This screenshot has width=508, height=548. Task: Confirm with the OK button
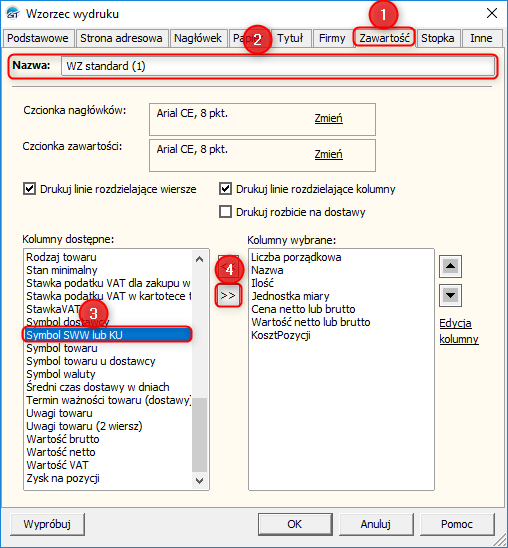pos(295,524)
